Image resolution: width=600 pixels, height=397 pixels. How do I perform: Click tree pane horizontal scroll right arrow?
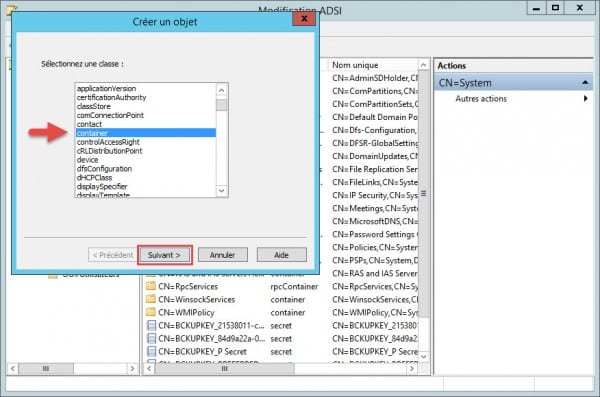point(132,369)
